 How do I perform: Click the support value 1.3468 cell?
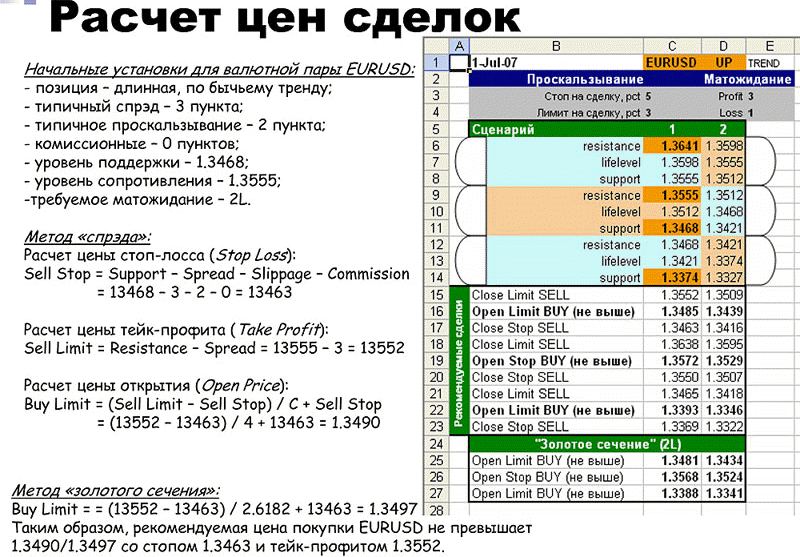[672, 229]
